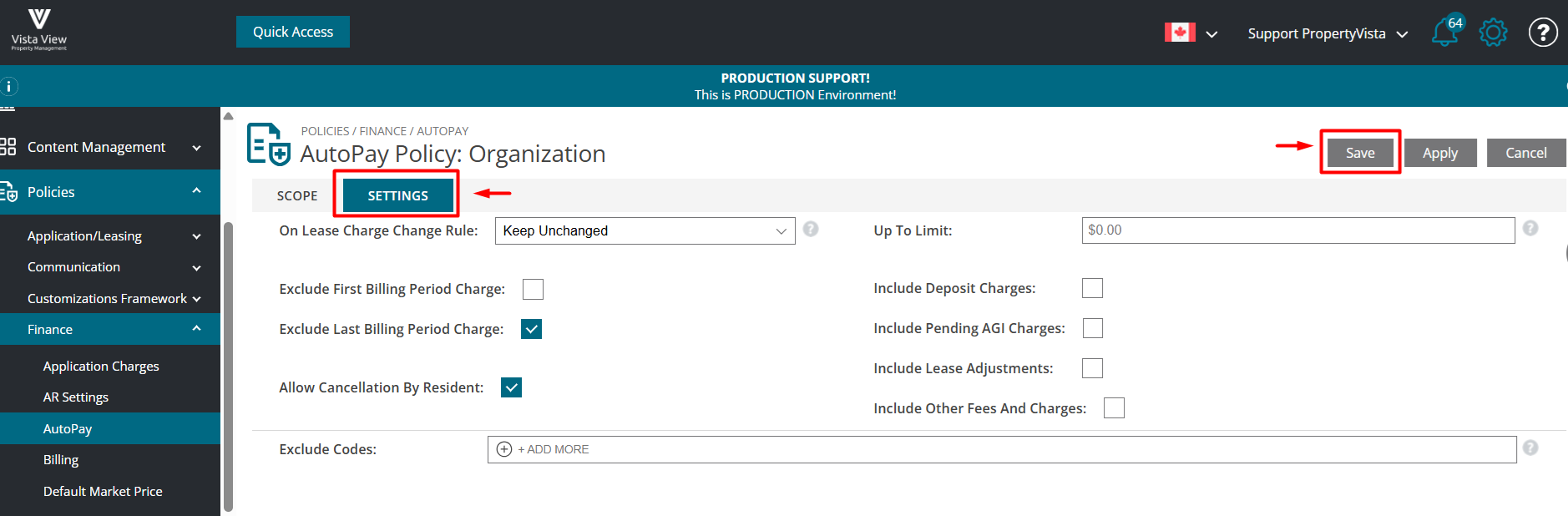Click the Vista View logo
The height and width of the screenshot is (516, 1568).
(38, 30)
